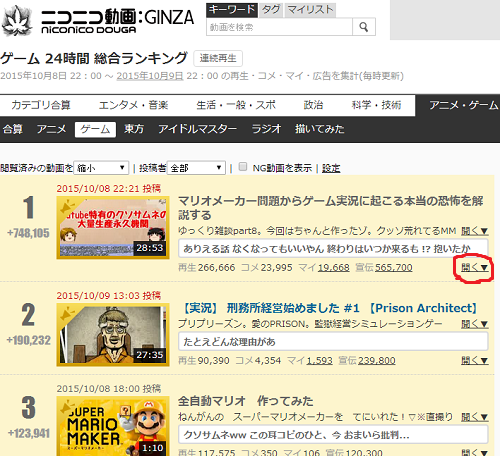Select ラジオ sub-category
The width and height of the screenshot is (500, 456).
click(266, 129)
